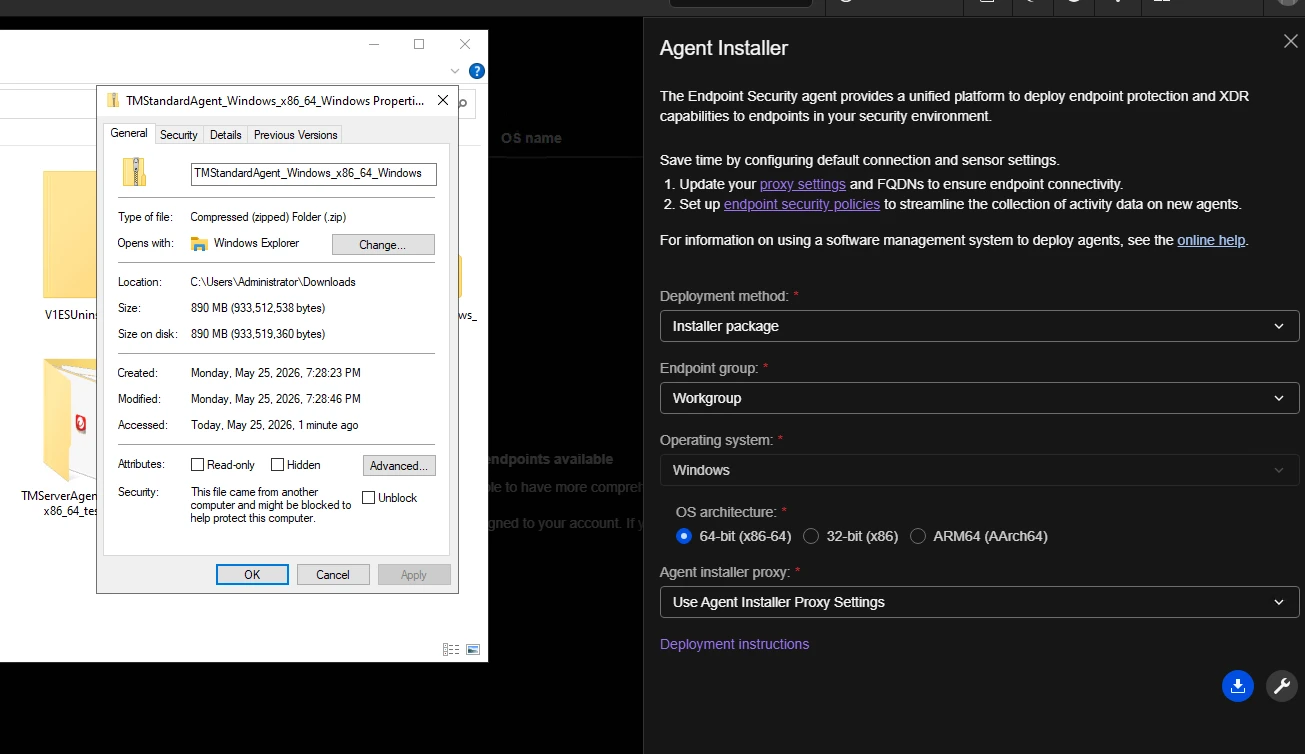Image resolution: width=1305 pixels, height=754 pixels.
Task: Click the "Agent Installer" panel heading
Action: pos(724,48)
